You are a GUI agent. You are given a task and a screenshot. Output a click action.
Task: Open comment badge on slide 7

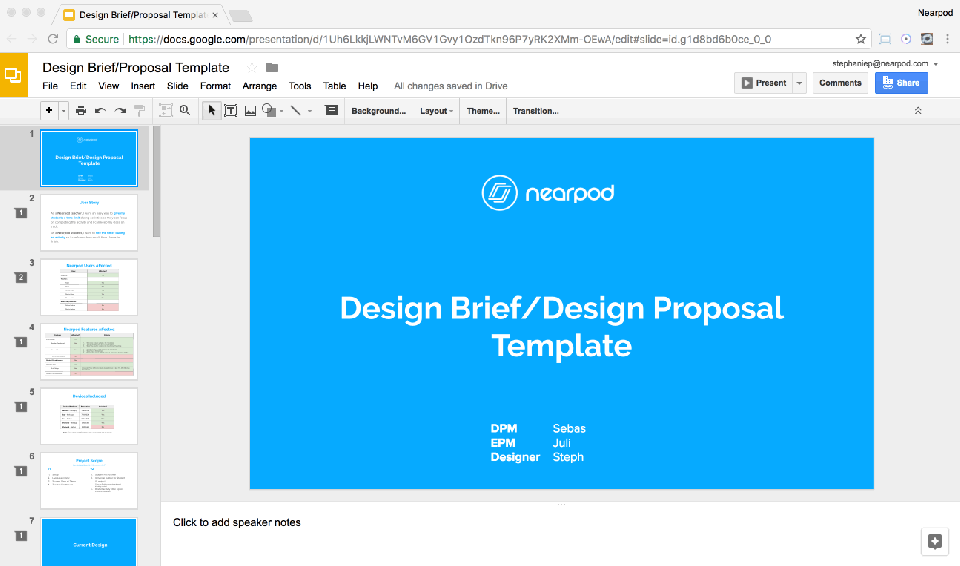(x=21, y=536)
